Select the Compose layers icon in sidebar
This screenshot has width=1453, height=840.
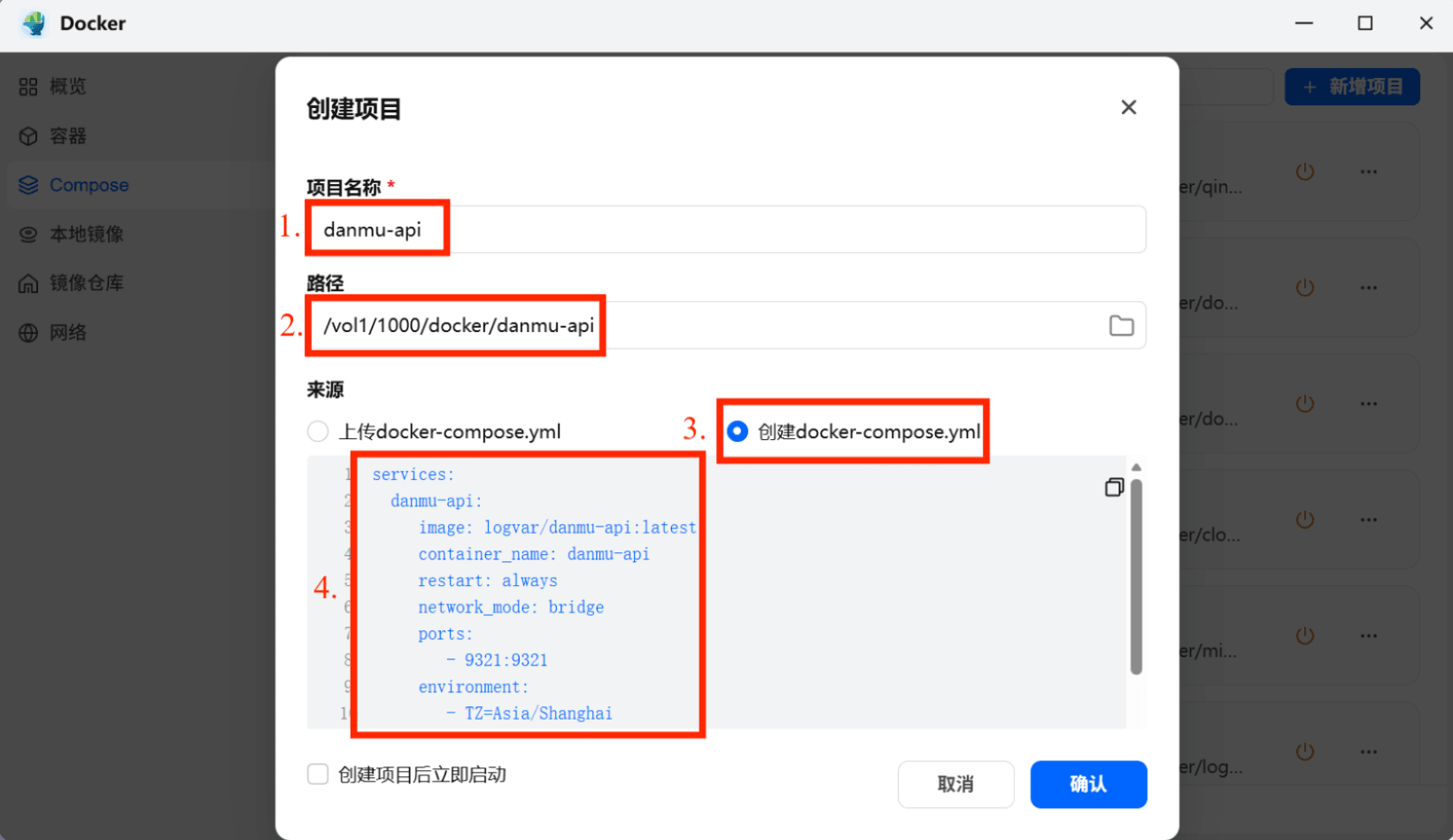[27, 184]
